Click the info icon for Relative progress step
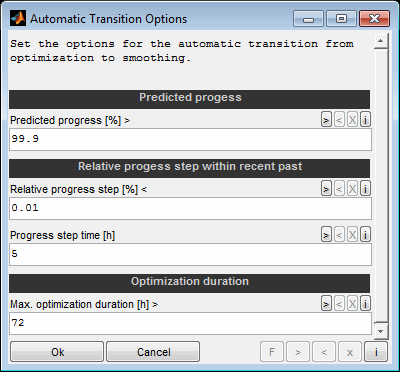The height and width of the screenshot is (372, 400). [365, 189]
